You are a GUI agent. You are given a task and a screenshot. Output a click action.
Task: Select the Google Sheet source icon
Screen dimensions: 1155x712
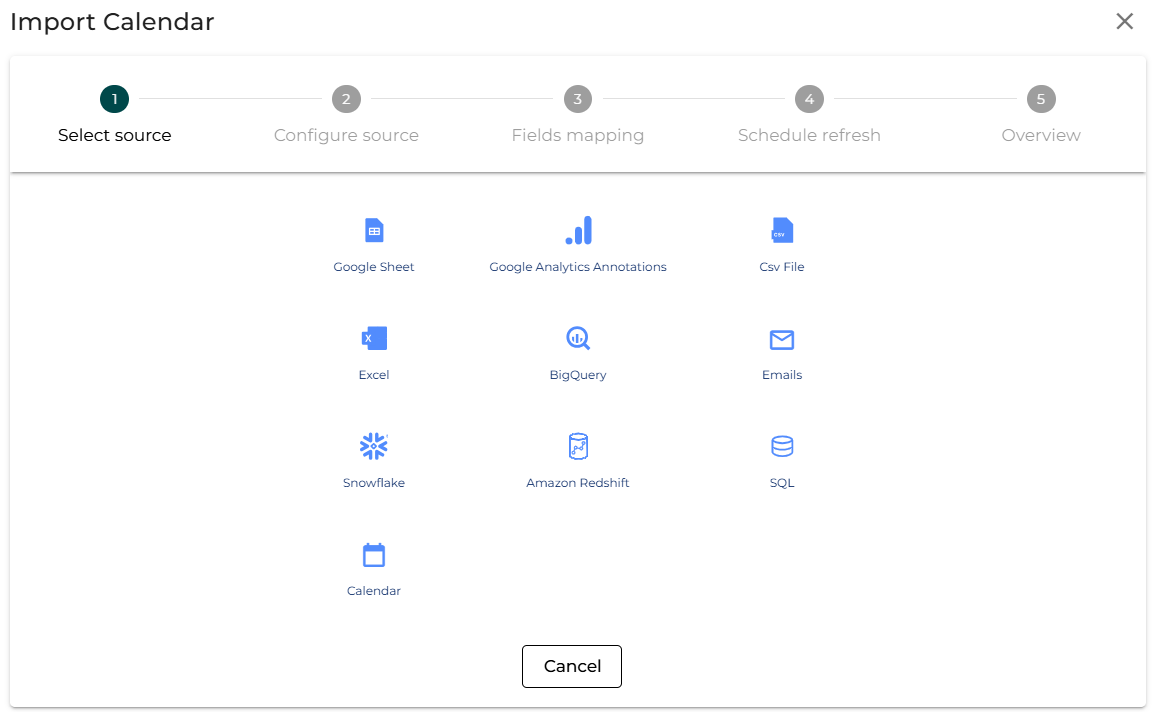[x=374, y=231]
